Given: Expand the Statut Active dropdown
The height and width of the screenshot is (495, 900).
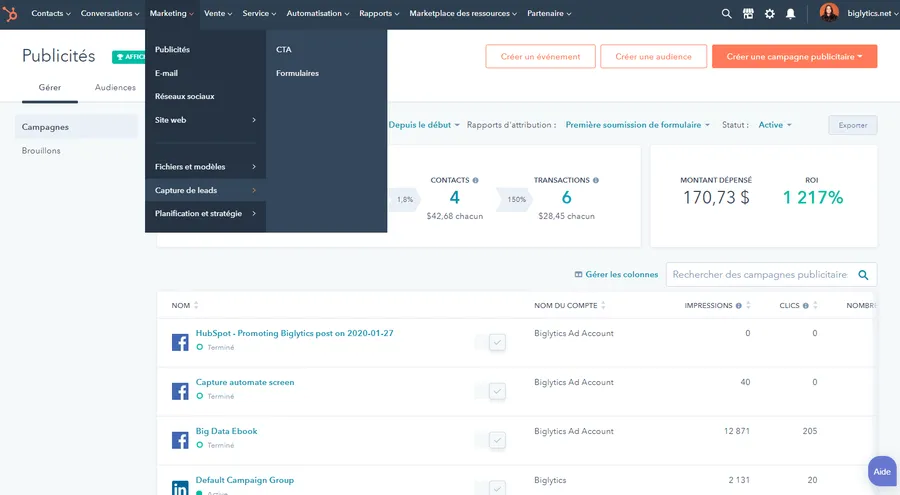Looking at the screenshot, I should coord(775,125).
